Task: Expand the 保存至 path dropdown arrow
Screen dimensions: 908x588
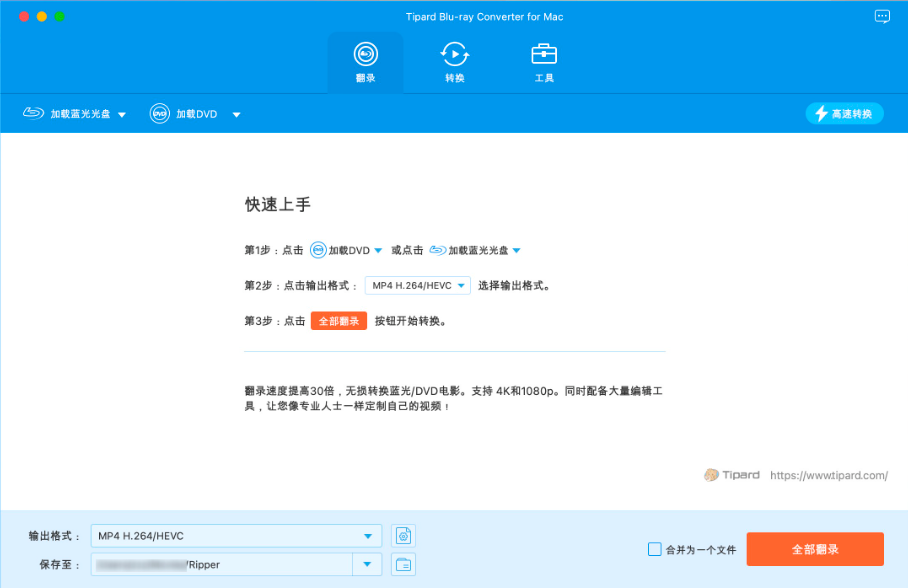Action: pos(367,564)
